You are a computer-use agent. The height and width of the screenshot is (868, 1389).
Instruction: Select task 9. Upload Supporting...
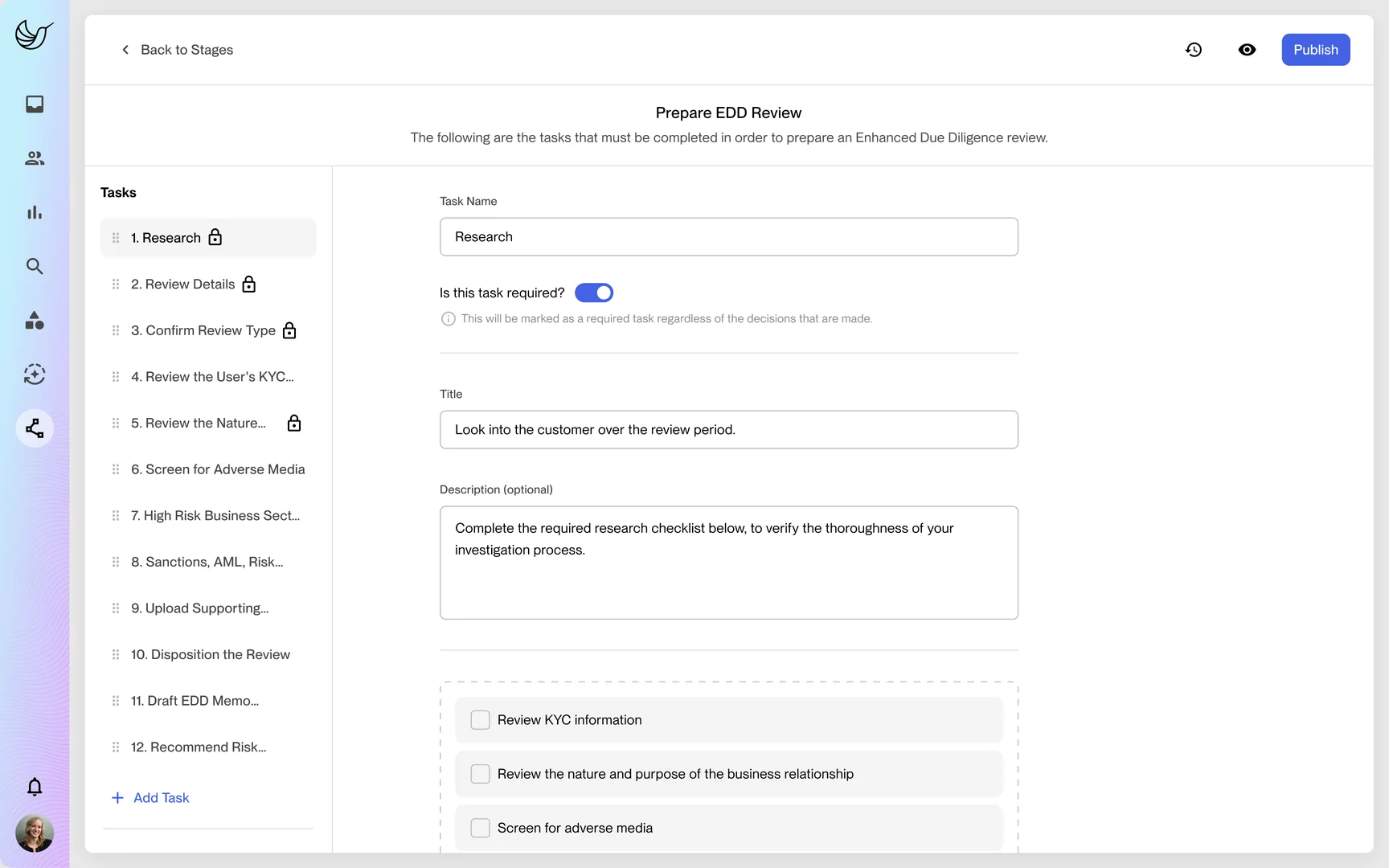click(208, 608)
